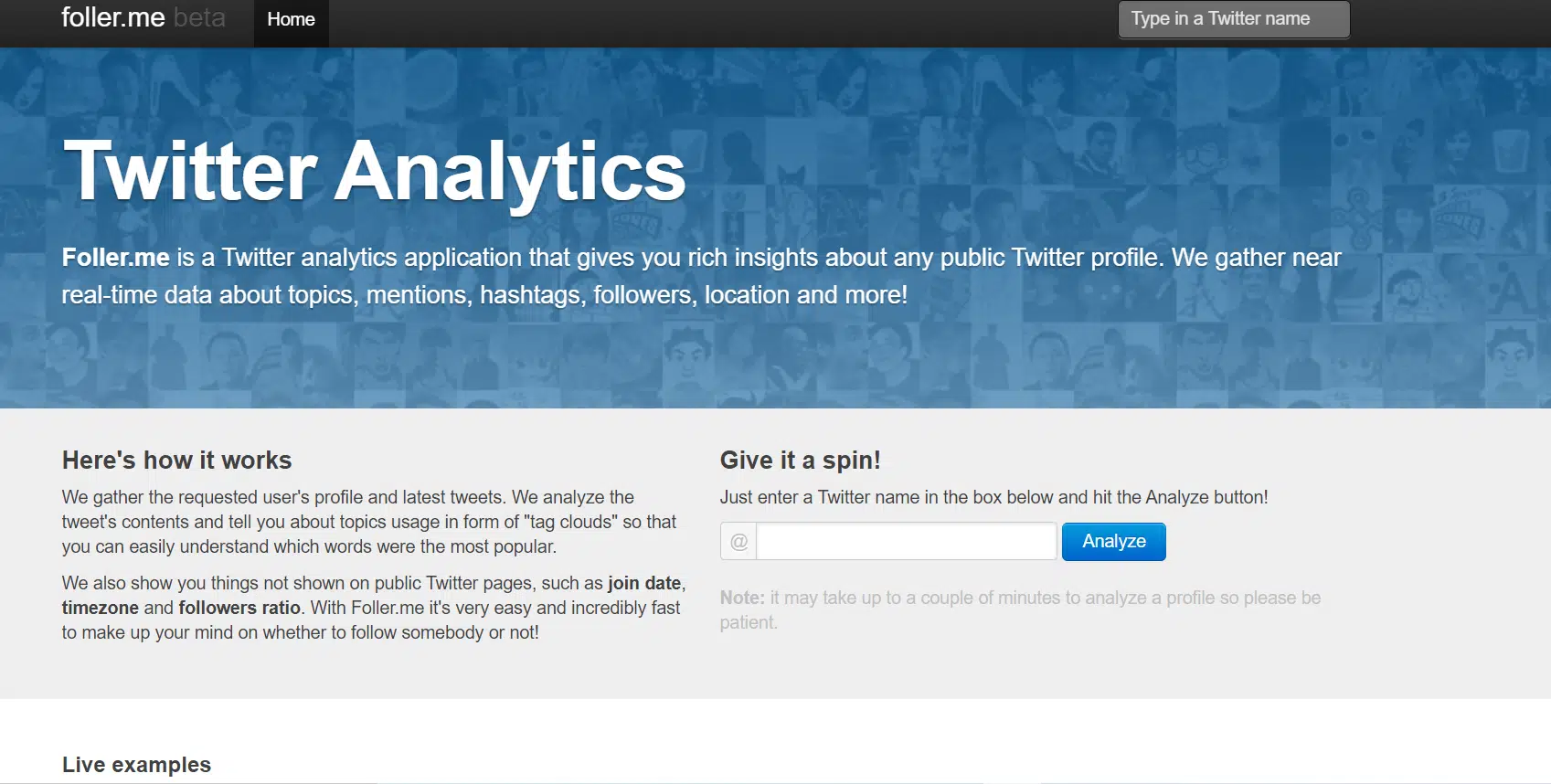Click the bold 'followers ratio' phrase
The image size is (1551, 784).
tap(239, 608)
